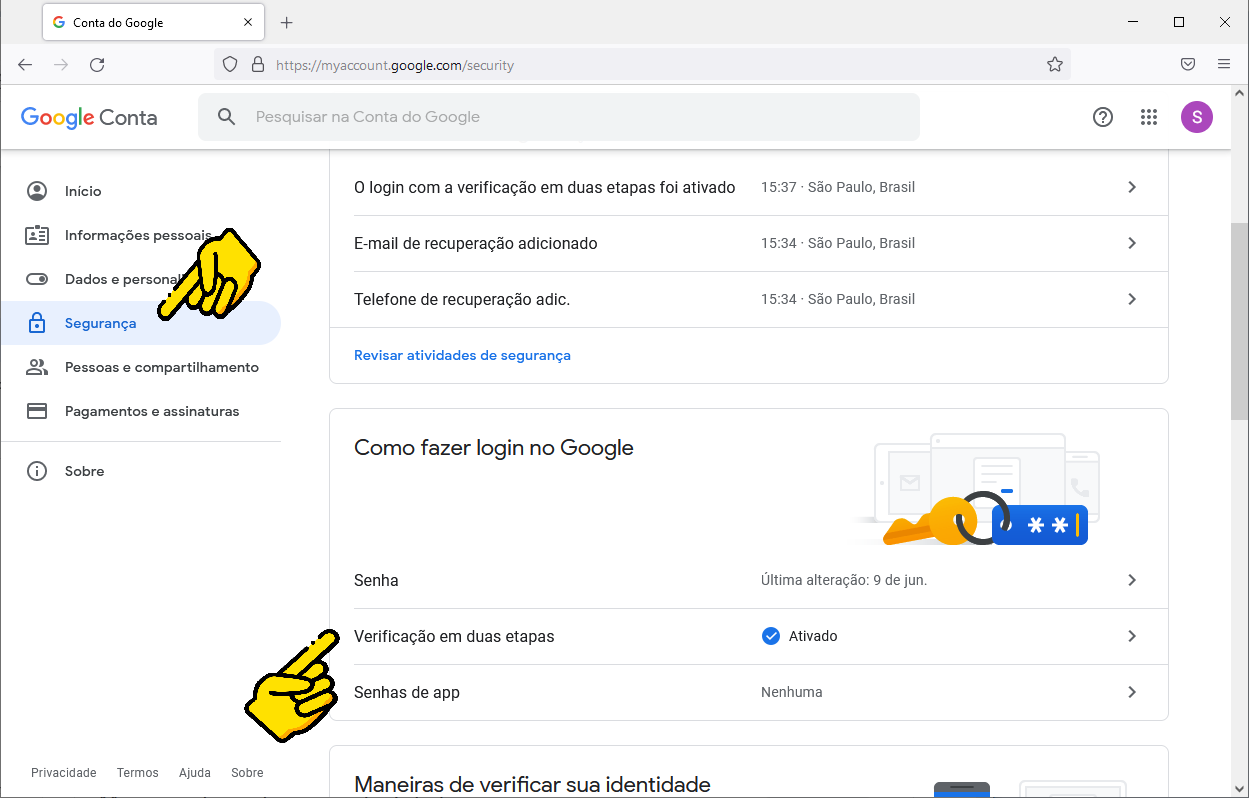
Task: Open the Início menu item
Action: (140, 191)
